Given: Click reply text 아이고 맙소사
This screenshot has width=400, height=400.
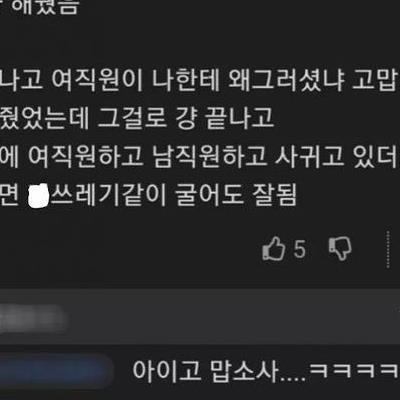Looking at the screenshot, I should click(x=205, y=371).
